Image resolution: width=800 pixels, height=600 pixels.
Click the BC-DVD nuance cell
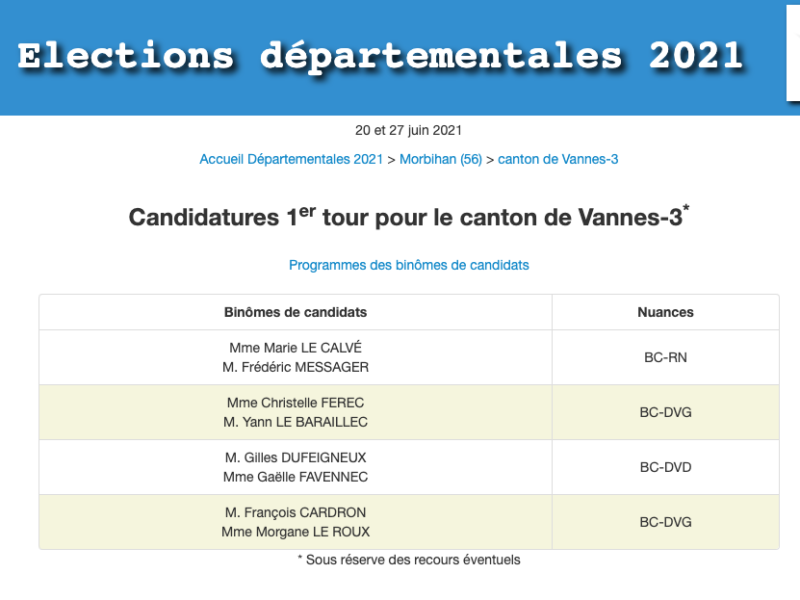coord(665,467)
